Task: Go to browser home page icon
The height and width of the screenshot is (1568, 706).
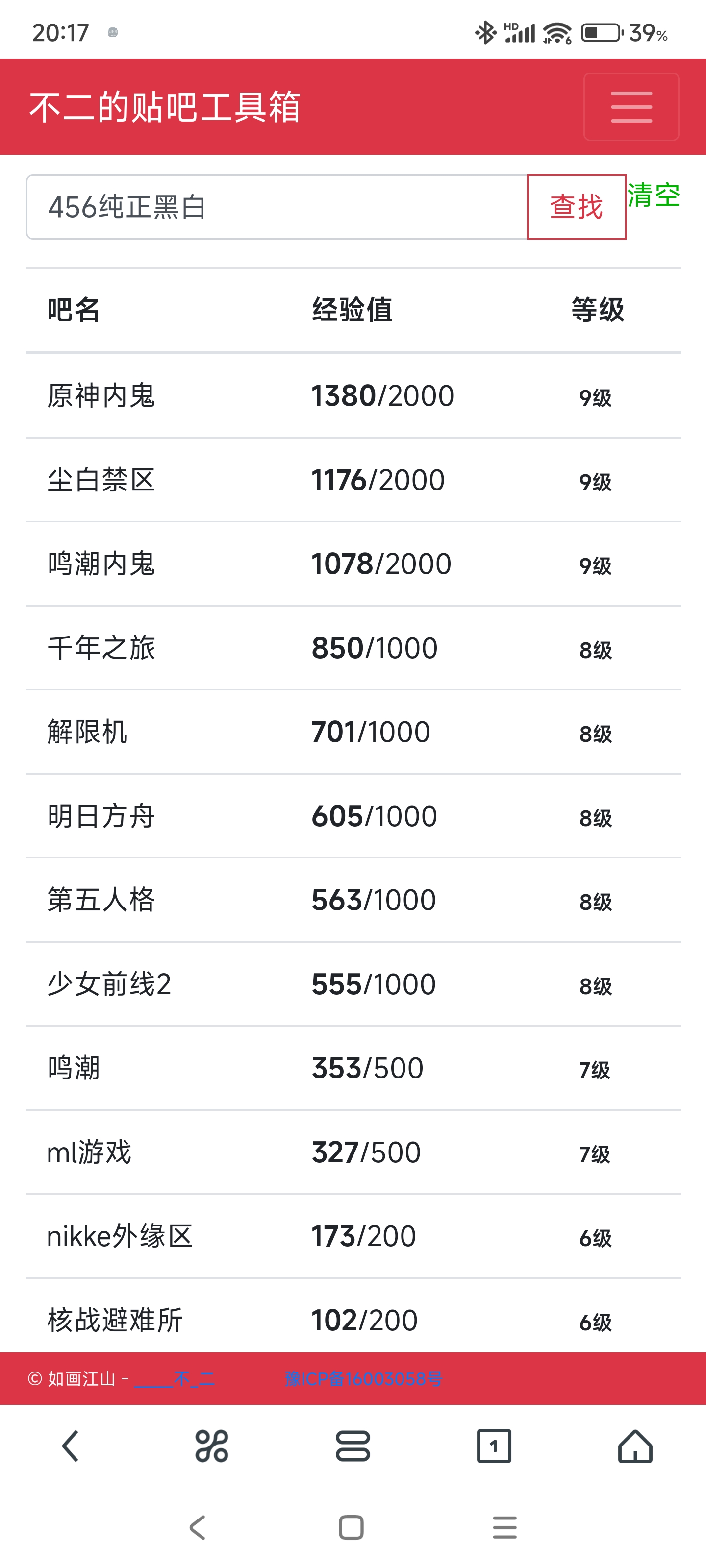Action: click(635, 1445)
